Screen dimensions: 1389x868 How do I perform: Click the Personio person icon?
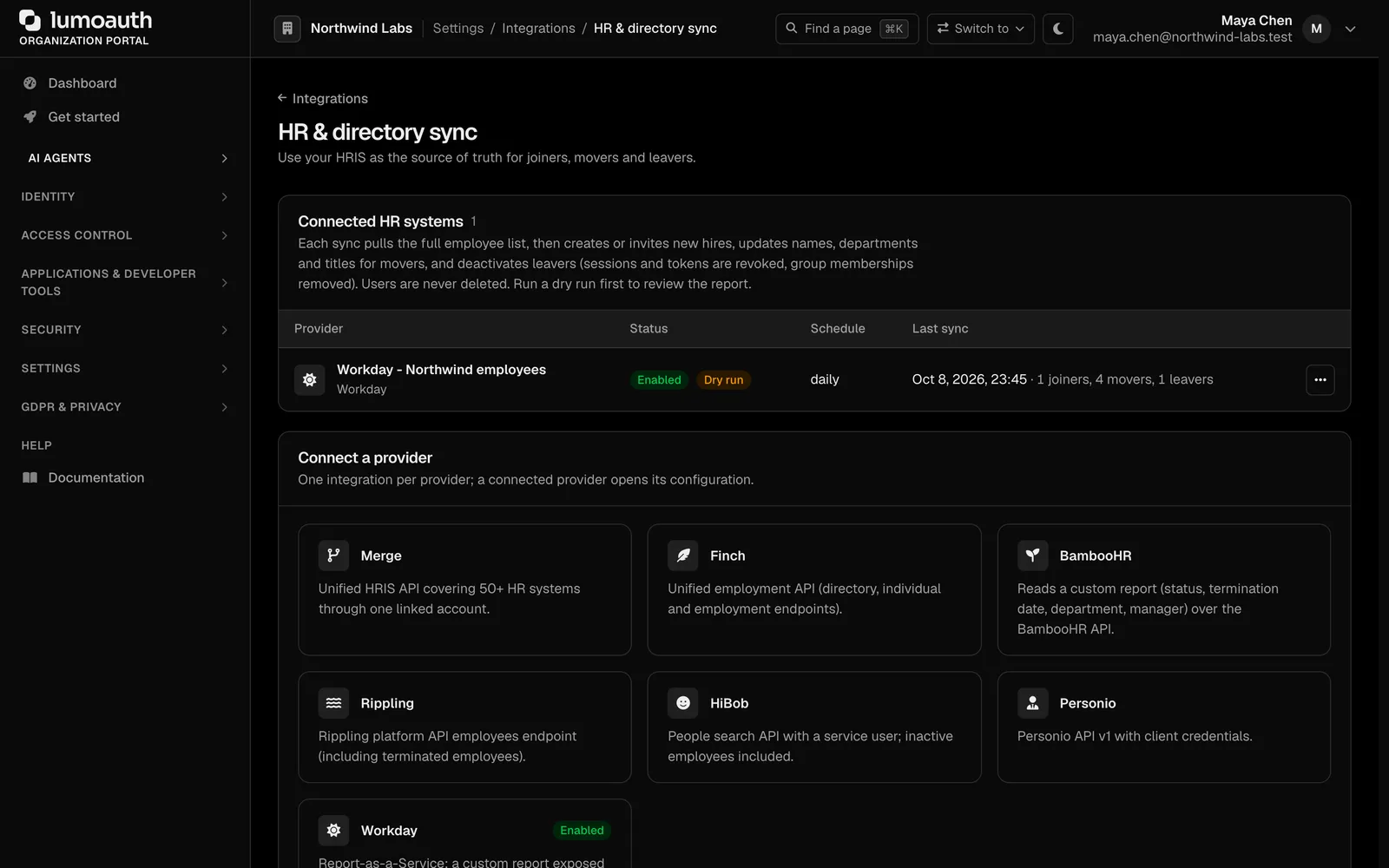point(1033,703)
